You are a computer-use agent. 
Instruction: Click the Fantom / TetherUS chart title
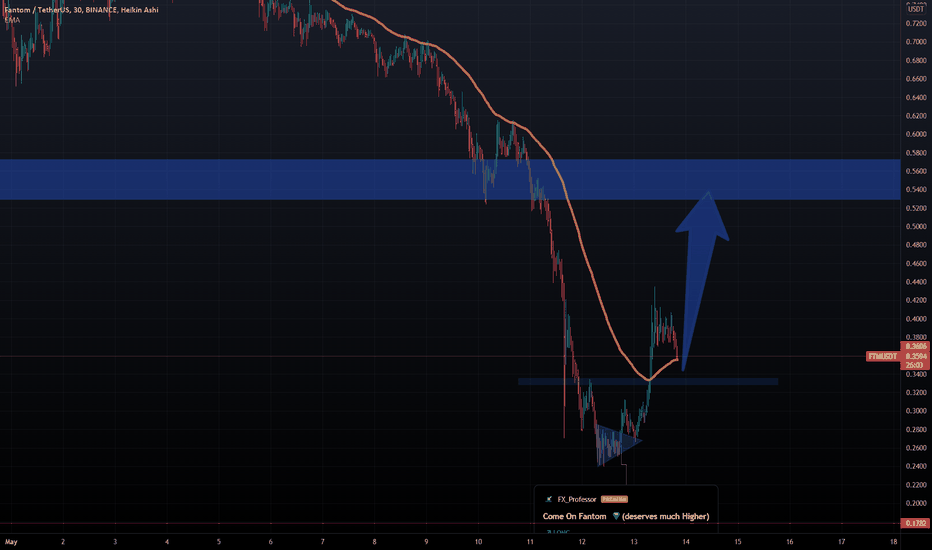pyautogui.click(x=81, y=10)
